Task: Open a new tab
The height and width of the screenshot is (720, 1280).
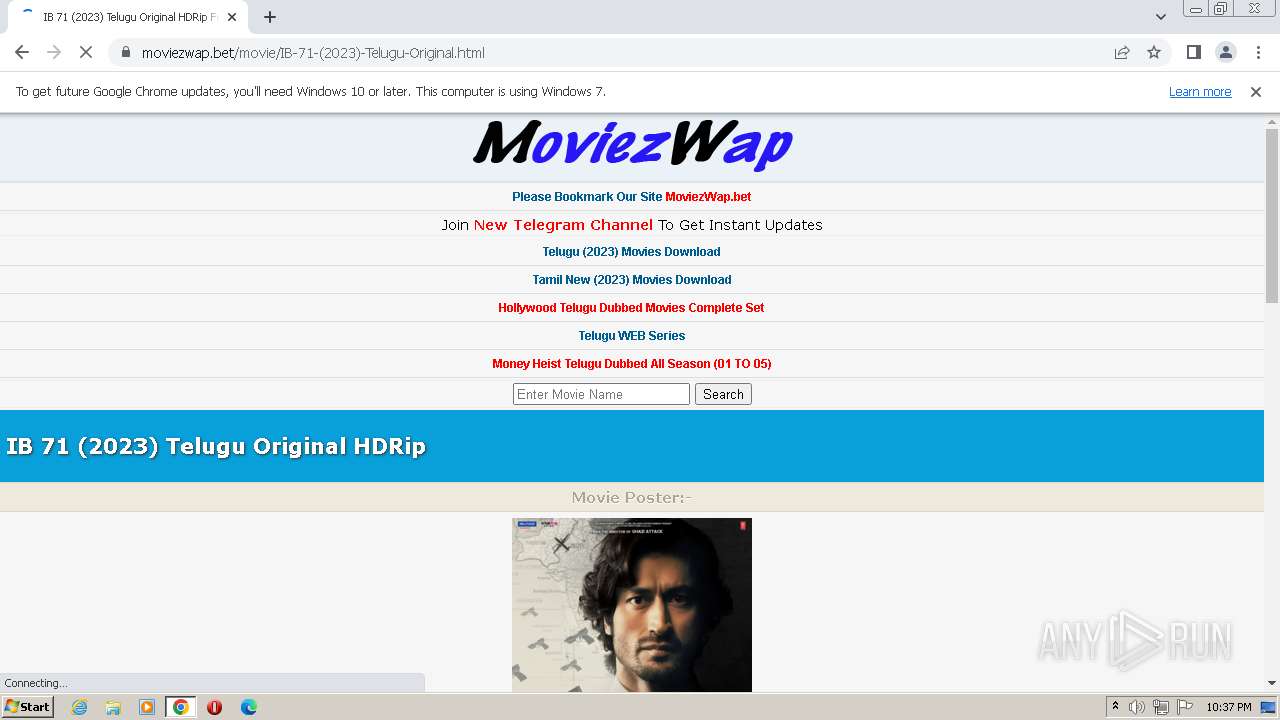Action: [270, 17]
